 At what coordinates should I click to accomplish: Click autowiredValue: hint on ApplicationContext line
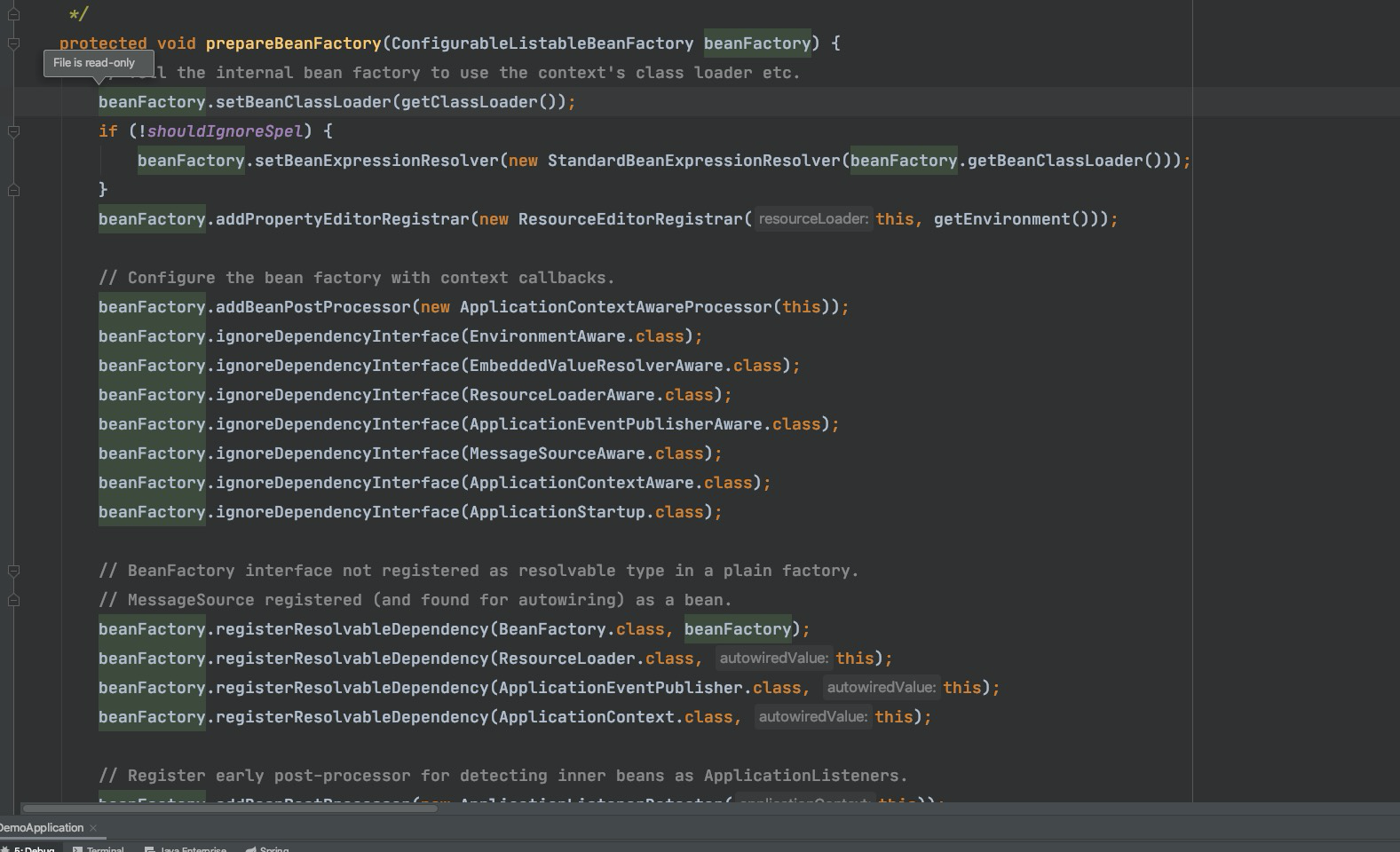point(813,717)
